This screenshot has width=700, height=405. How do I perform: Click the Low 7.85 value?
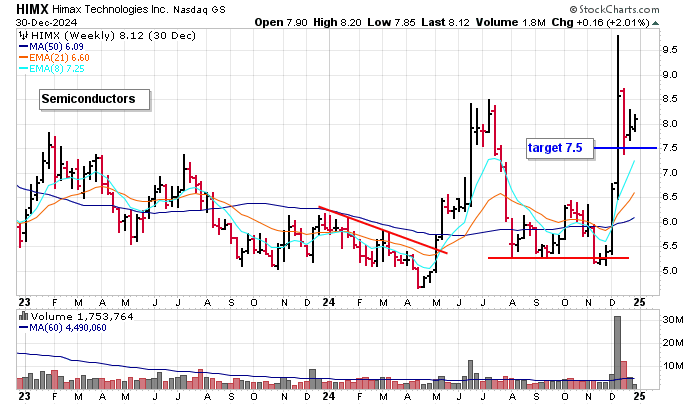391,22
